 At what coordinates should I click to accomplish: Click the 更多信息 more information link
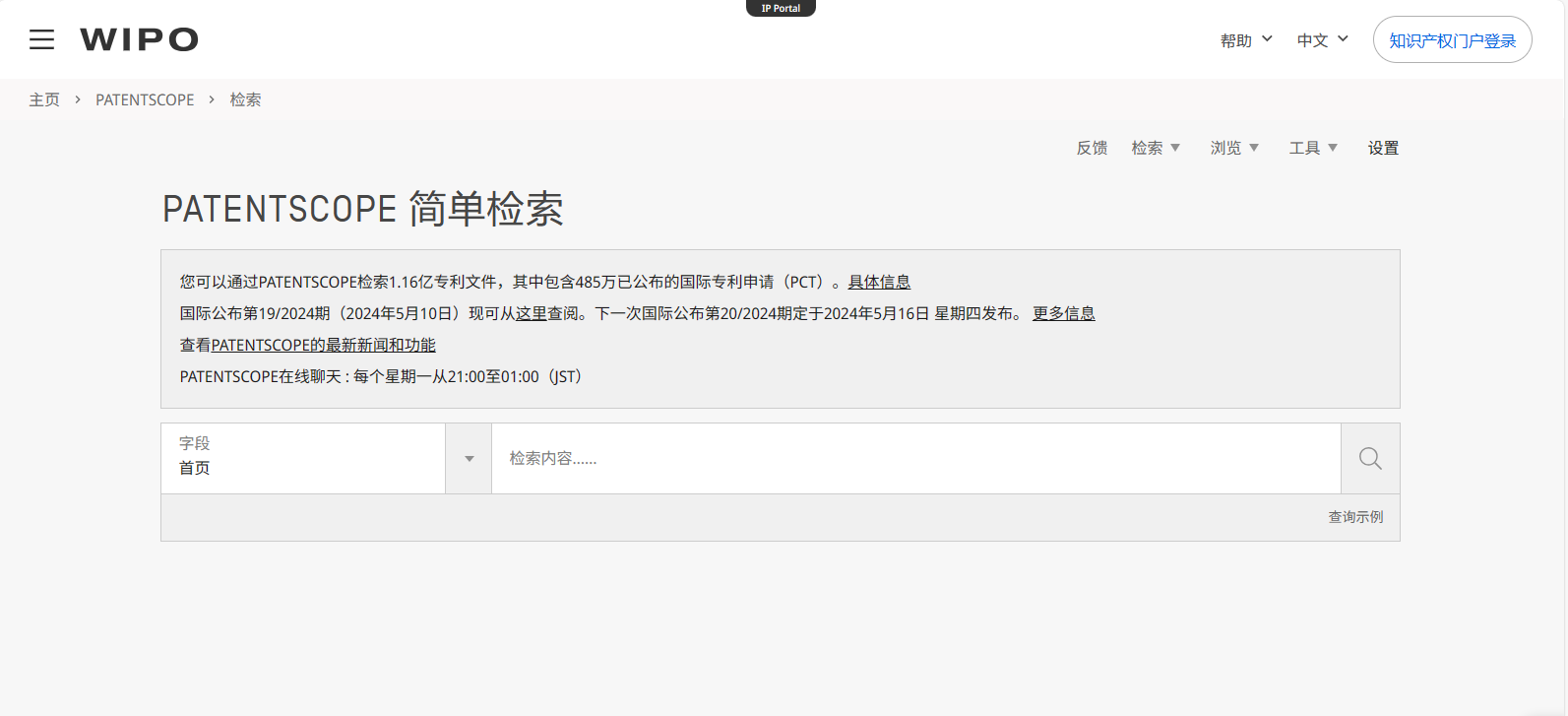pyautogui.click(x=1063, y=313)
